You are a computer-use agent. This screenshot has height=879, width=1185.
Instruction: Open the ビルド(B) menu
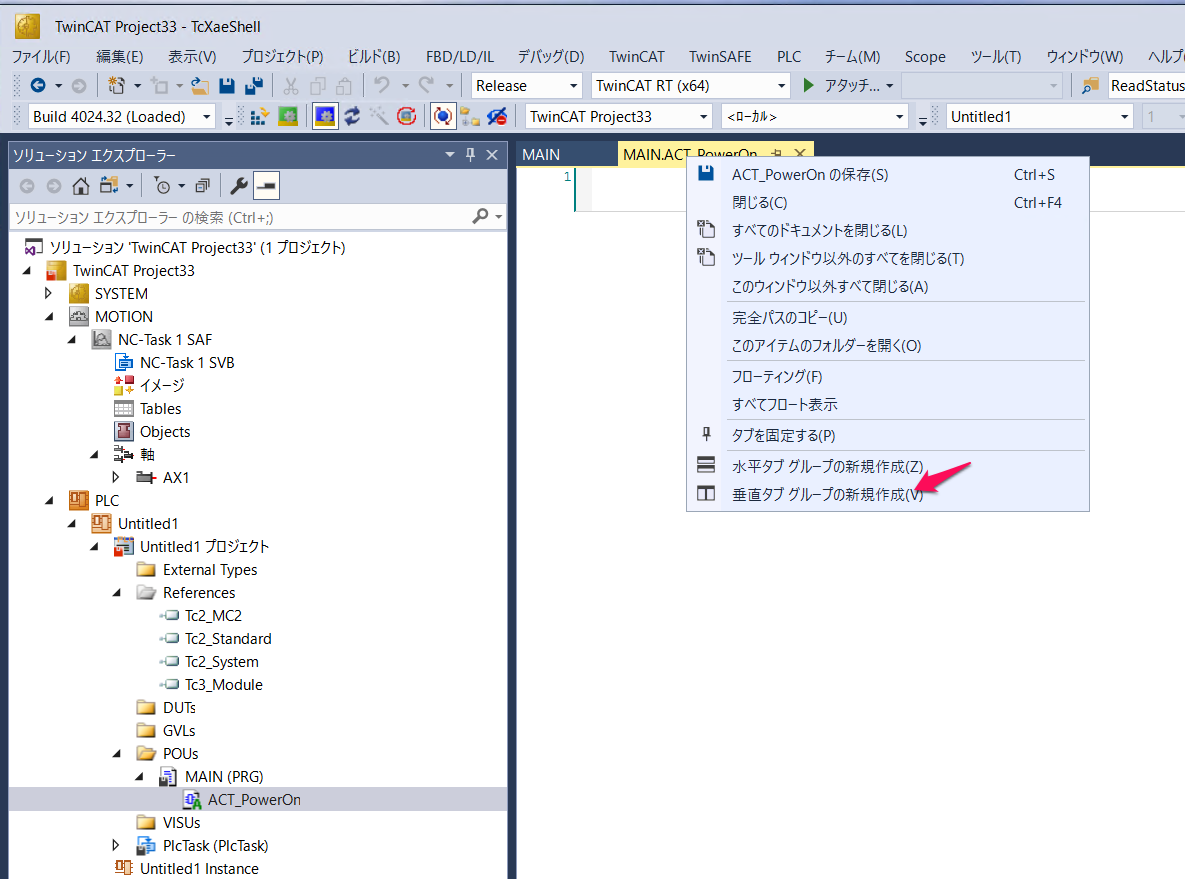[x=373, y=57]
